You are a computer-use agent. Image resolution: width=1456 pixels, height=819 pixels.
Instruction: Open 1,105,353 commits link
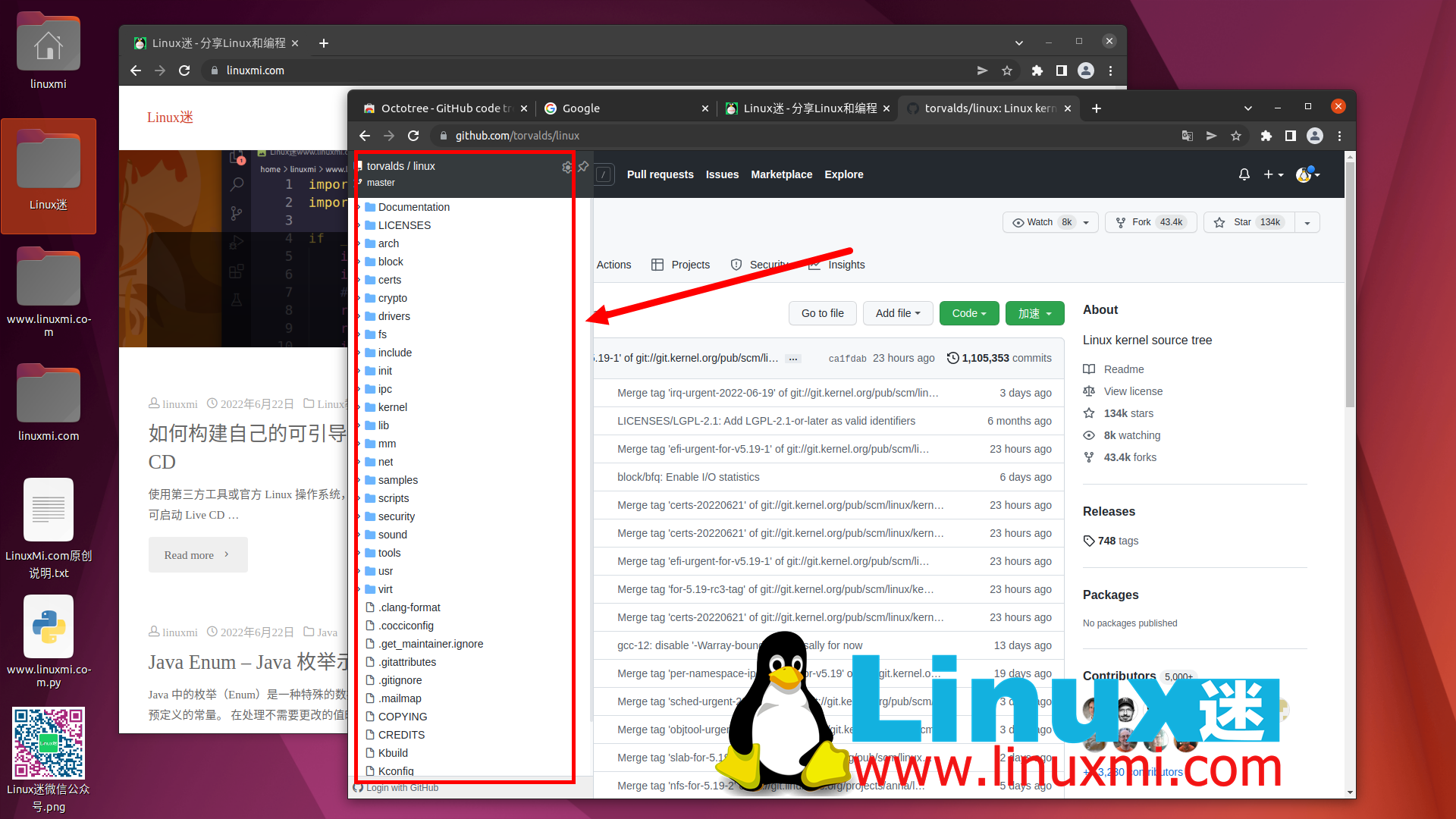click(x=1006, y=358)
